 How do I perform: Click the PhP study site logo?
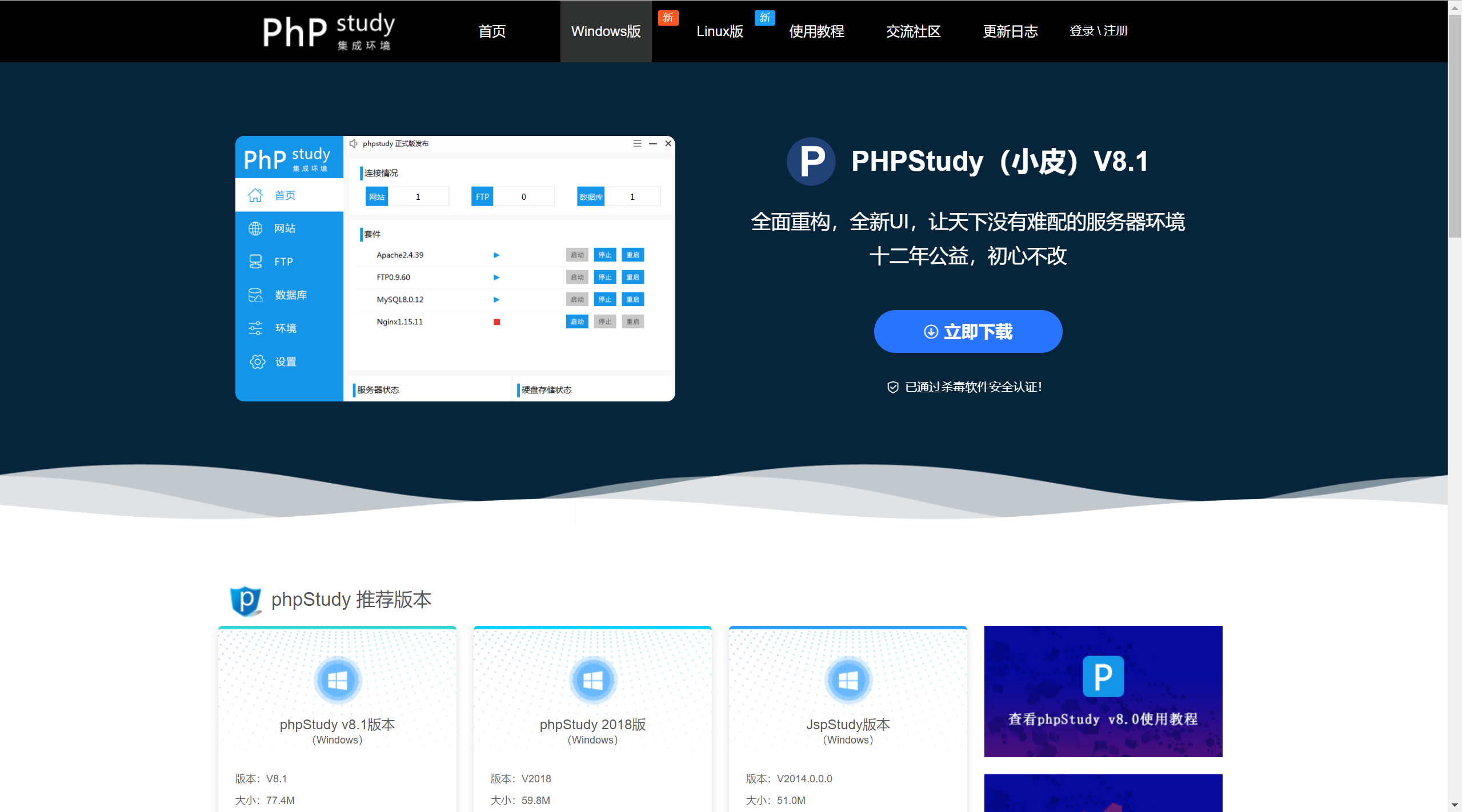(329, 31)
